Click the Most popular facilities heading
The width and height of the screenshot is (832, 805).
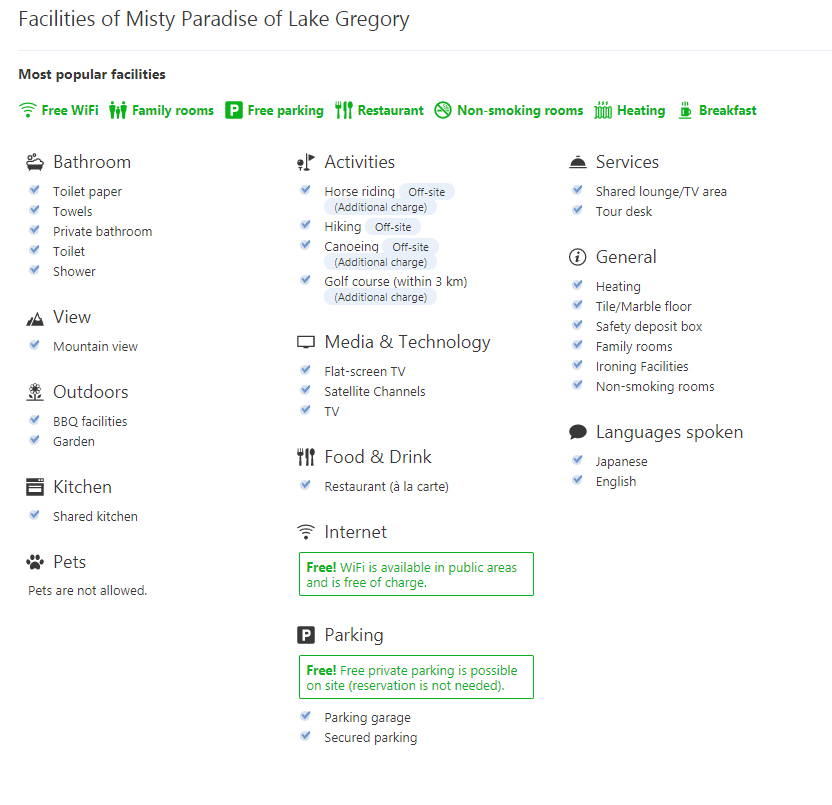(x=92, y=74)
